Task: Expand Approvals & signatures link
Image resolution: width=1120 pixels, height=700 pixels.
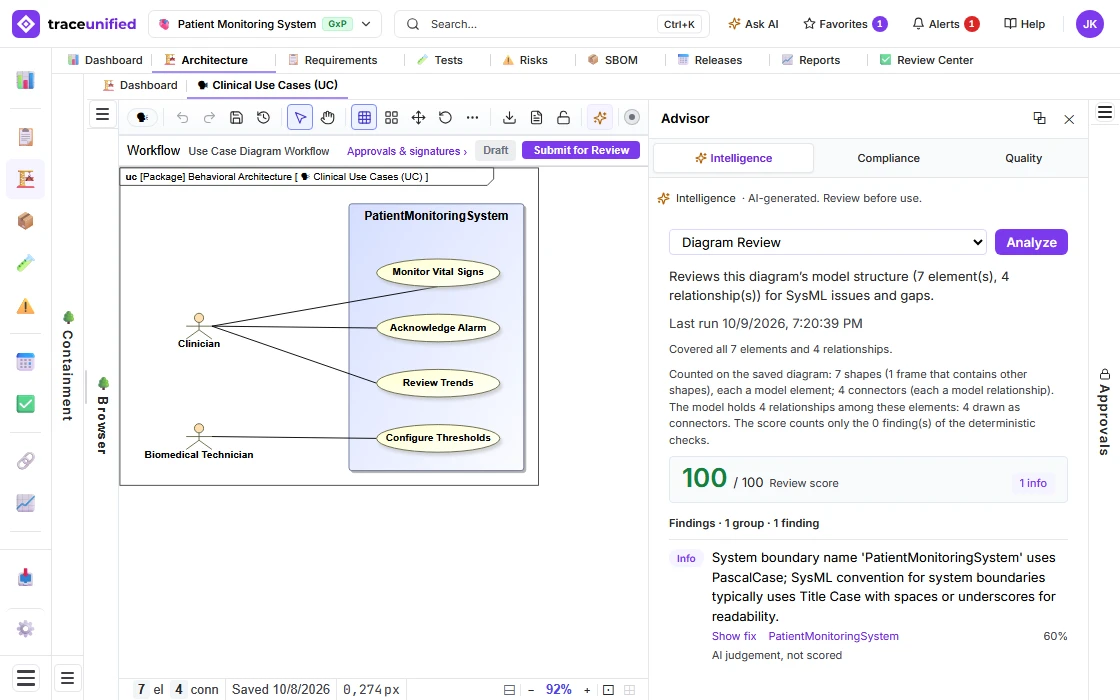Action: tap(406, 151)
